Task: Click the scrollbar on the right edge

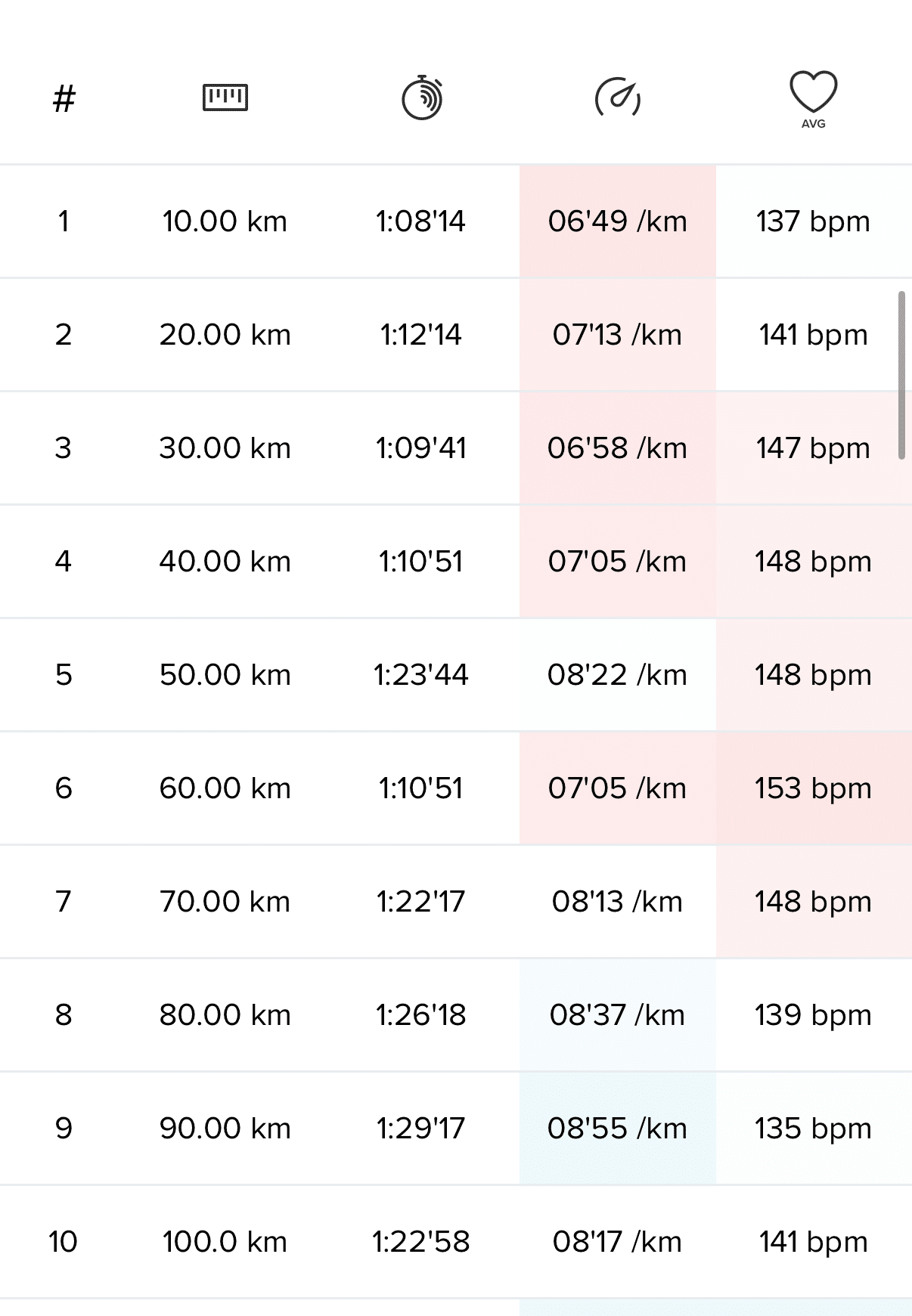Action: pyautogui.click(x=901, y=375)
